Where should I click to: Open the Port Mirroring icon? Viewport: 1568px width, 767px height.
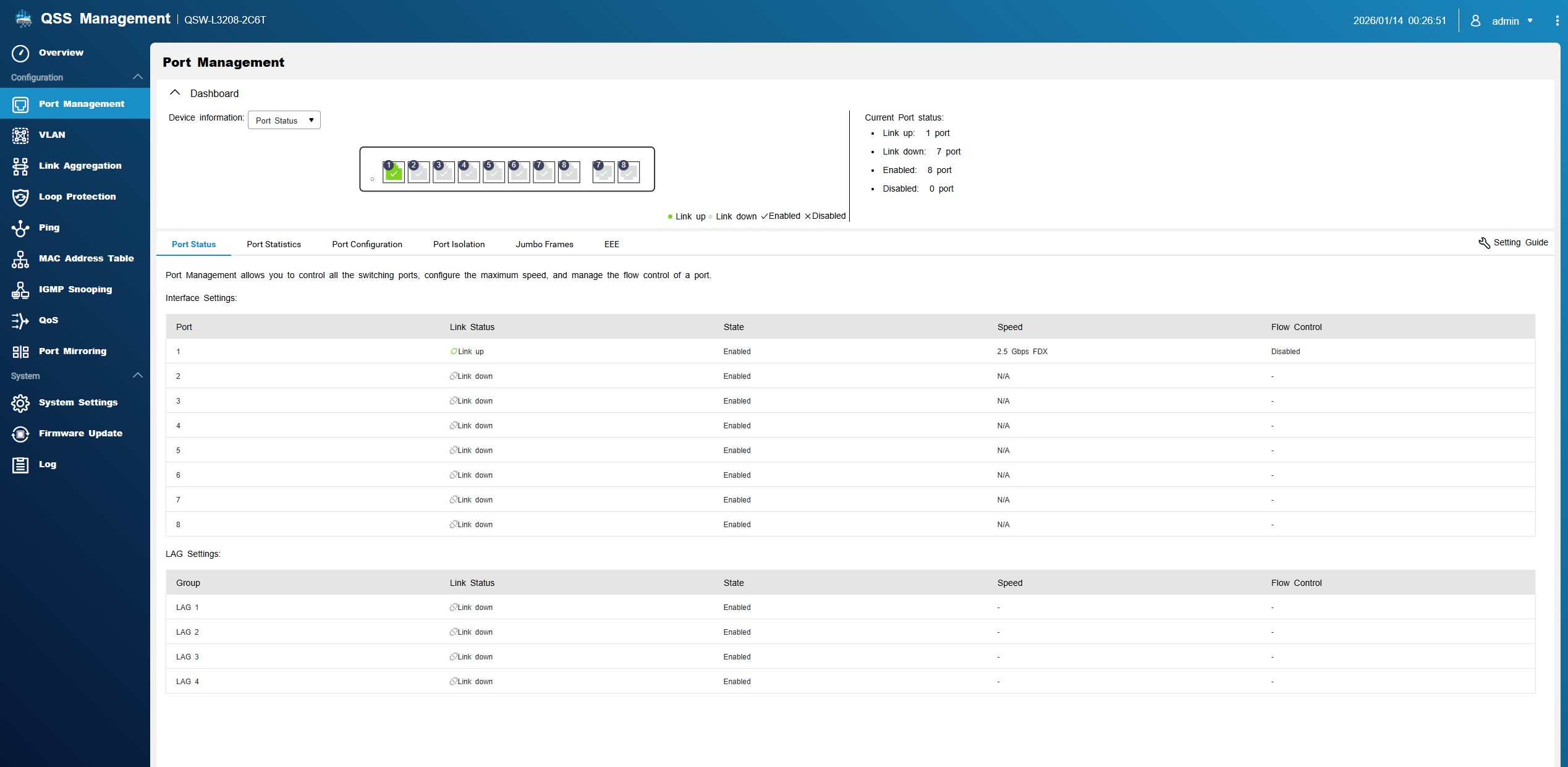click(20, 352)
